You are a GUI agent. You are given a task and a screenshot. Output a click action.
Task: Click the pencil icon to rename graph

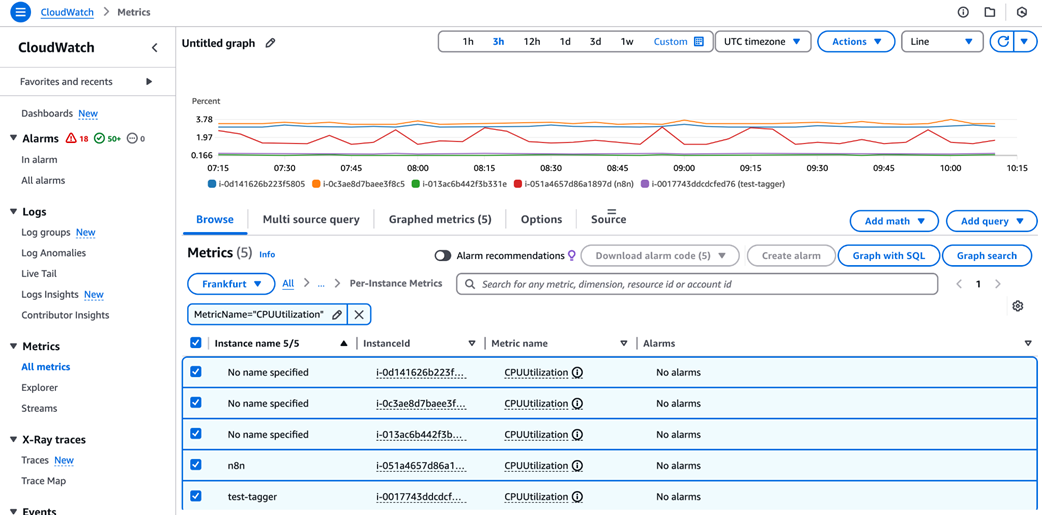270,43
